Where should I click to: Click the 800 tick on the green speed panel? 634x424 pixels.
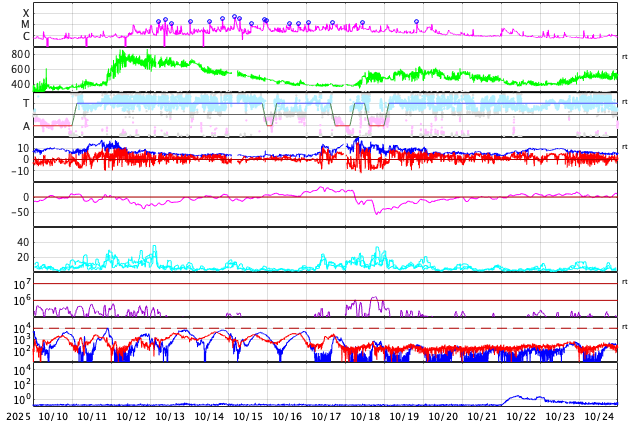click(x=21, y=54)
